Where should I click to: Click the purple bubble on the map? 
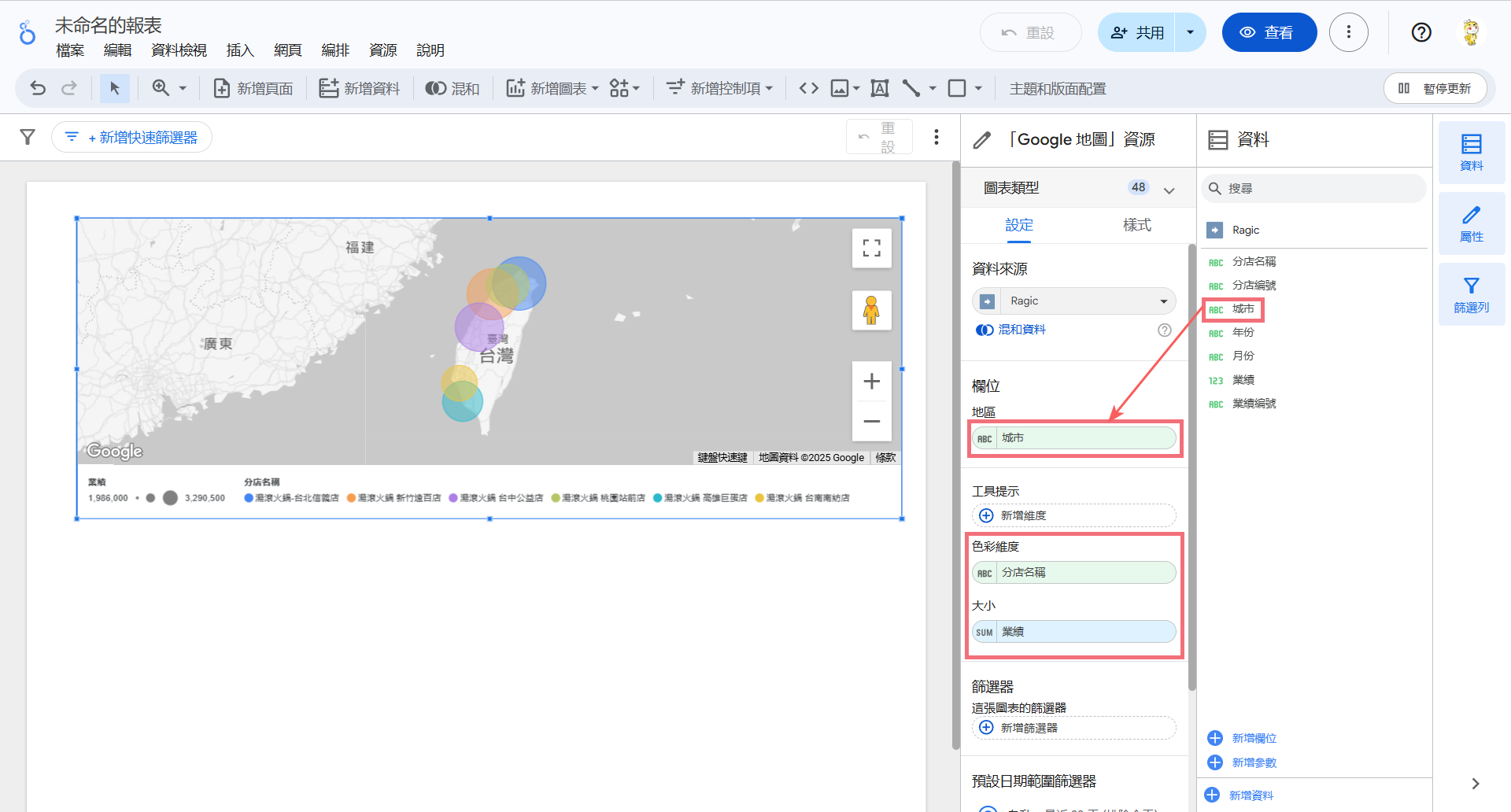tap(479, 327)
